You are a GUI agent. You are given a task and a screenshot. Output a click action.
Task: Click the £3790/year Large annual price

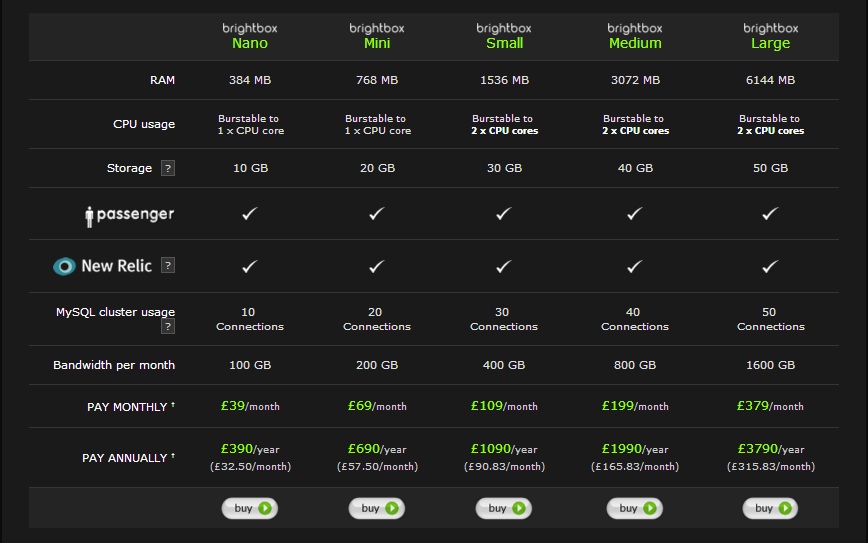770,449
